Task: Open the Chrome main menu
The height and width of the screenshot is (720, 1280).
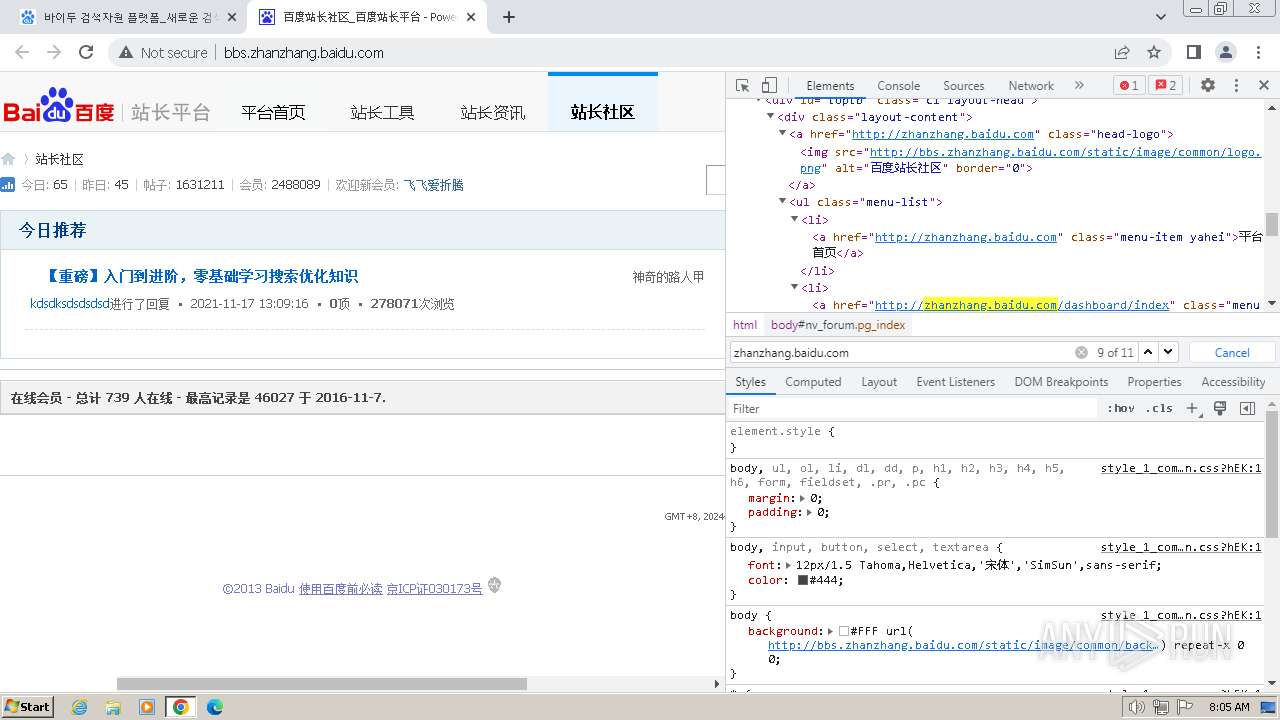Action: tap(1257, 53)
